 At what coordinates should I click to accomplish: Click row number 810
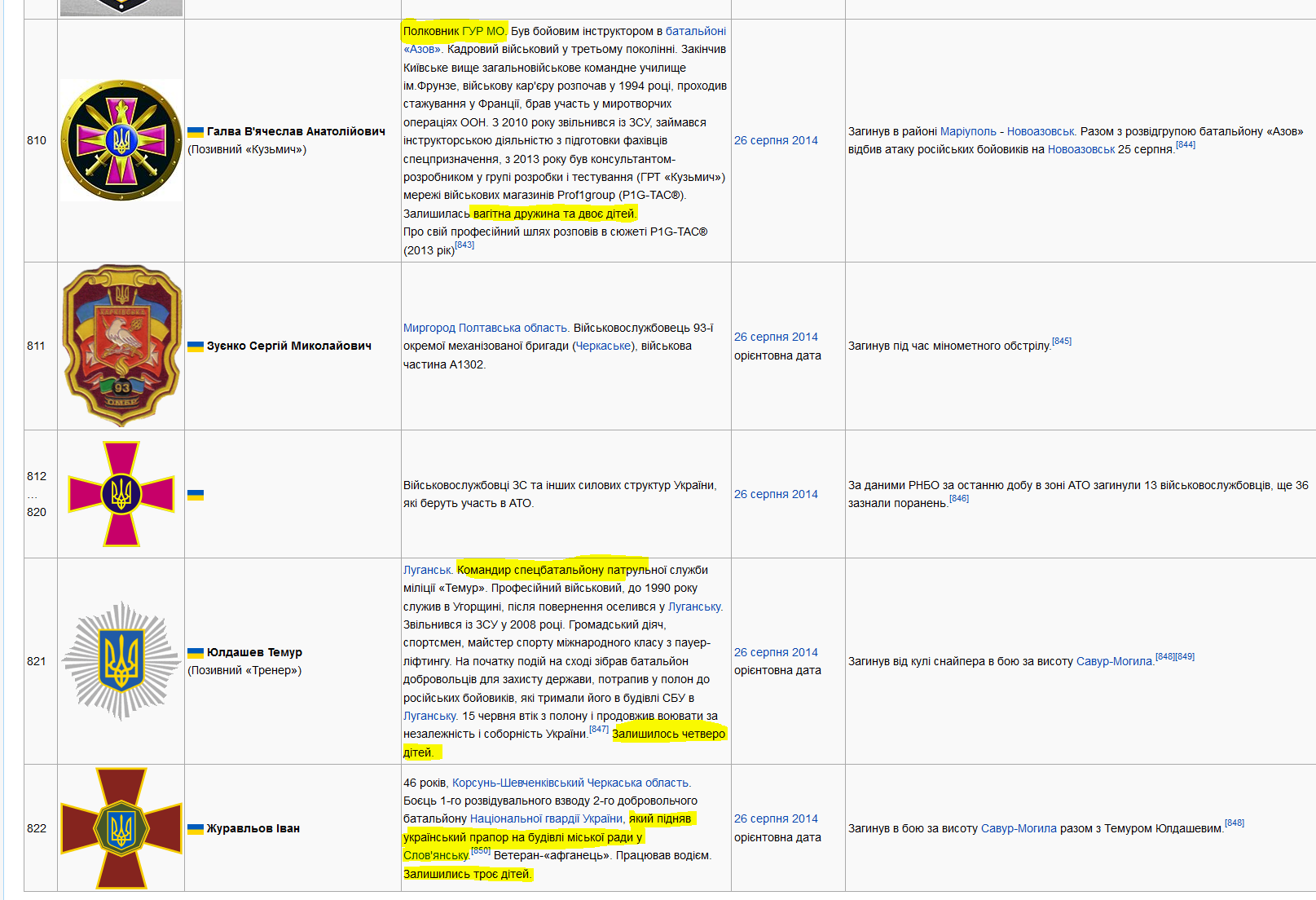(x=37, y=140)
